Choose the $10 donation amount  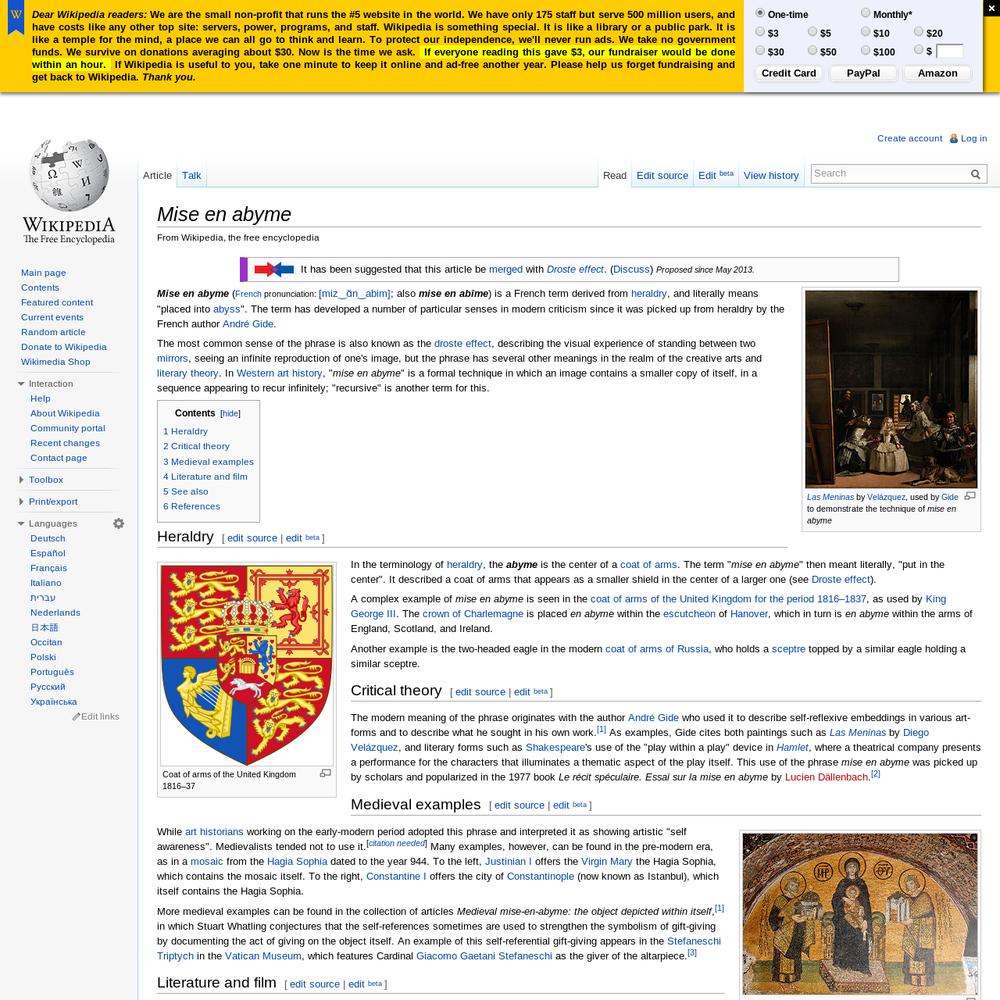pos(865,31)
